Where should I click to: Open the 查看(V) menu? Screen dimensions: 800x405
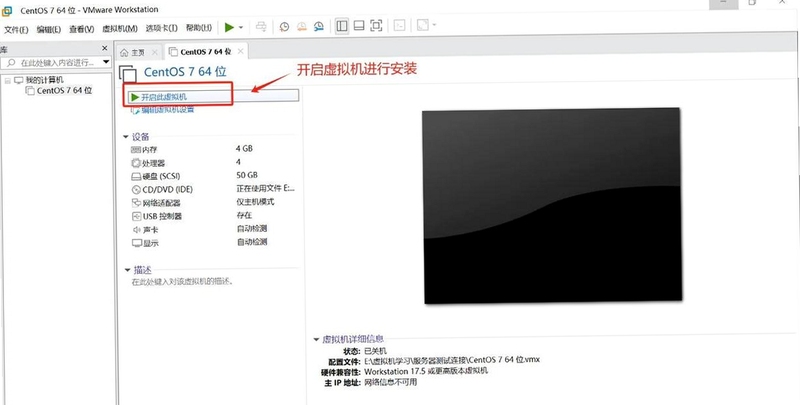[82, 30]
